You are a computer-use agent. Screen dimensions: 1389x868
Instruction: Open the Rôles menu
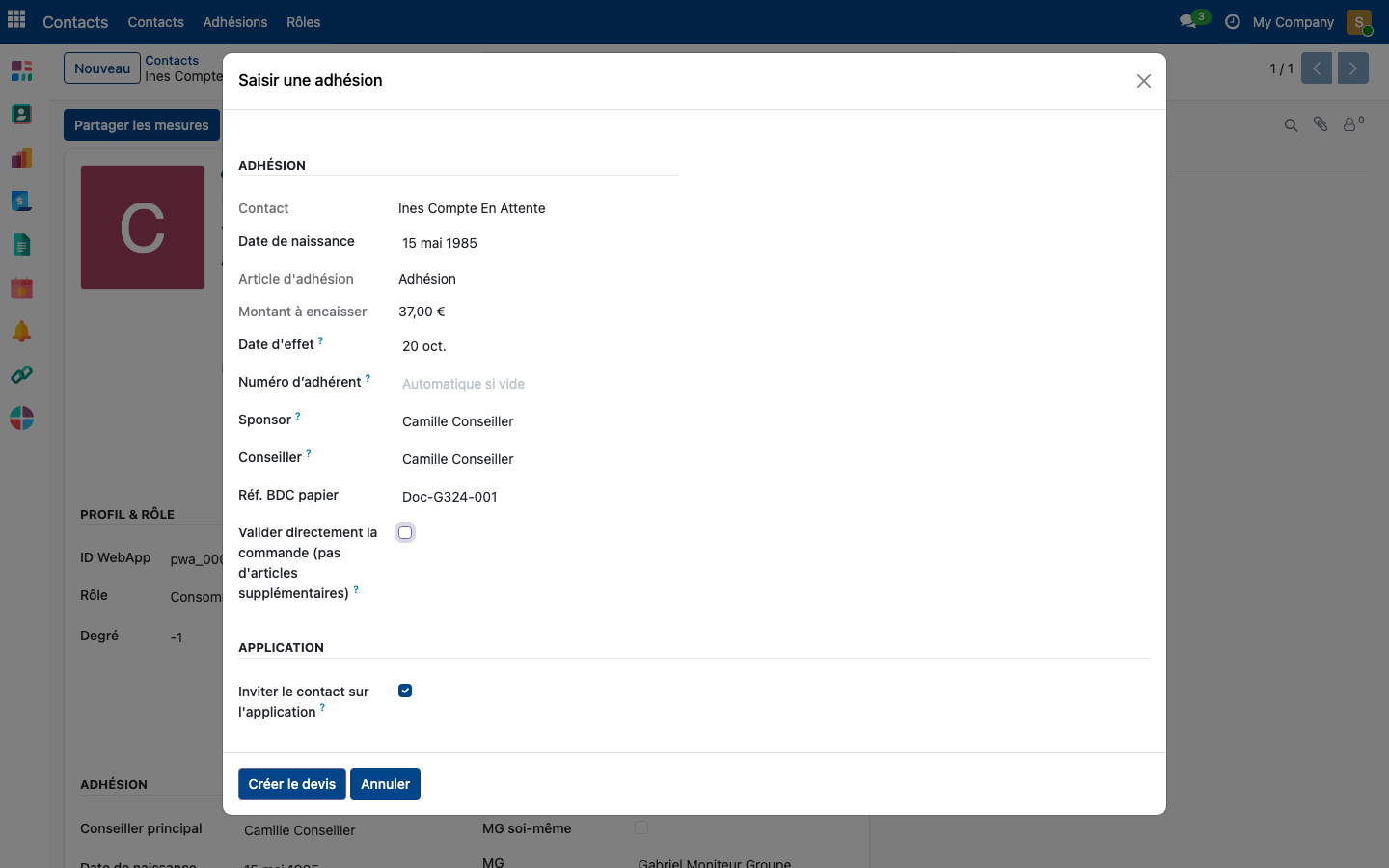(303, 22)
